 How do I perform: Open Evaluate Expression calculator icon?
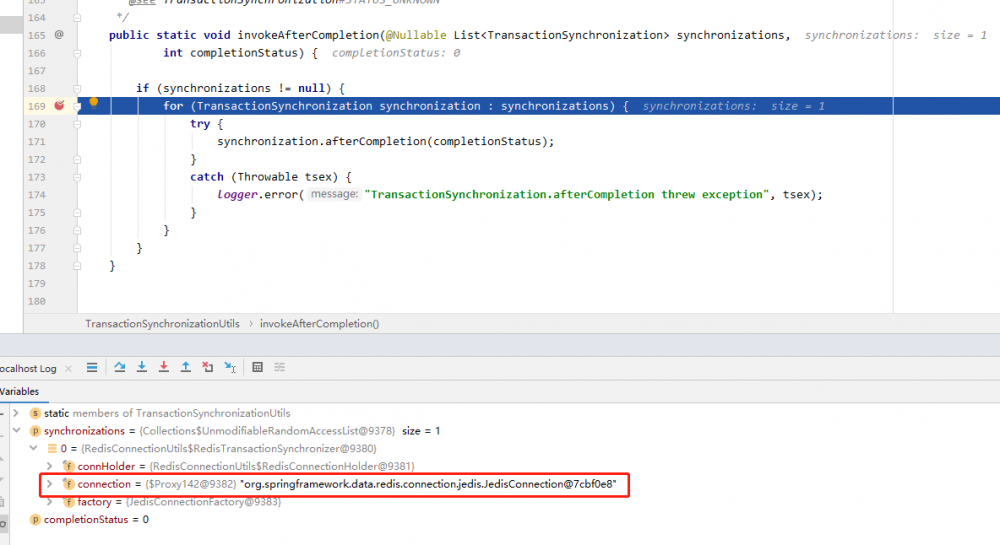coord(258,367)
